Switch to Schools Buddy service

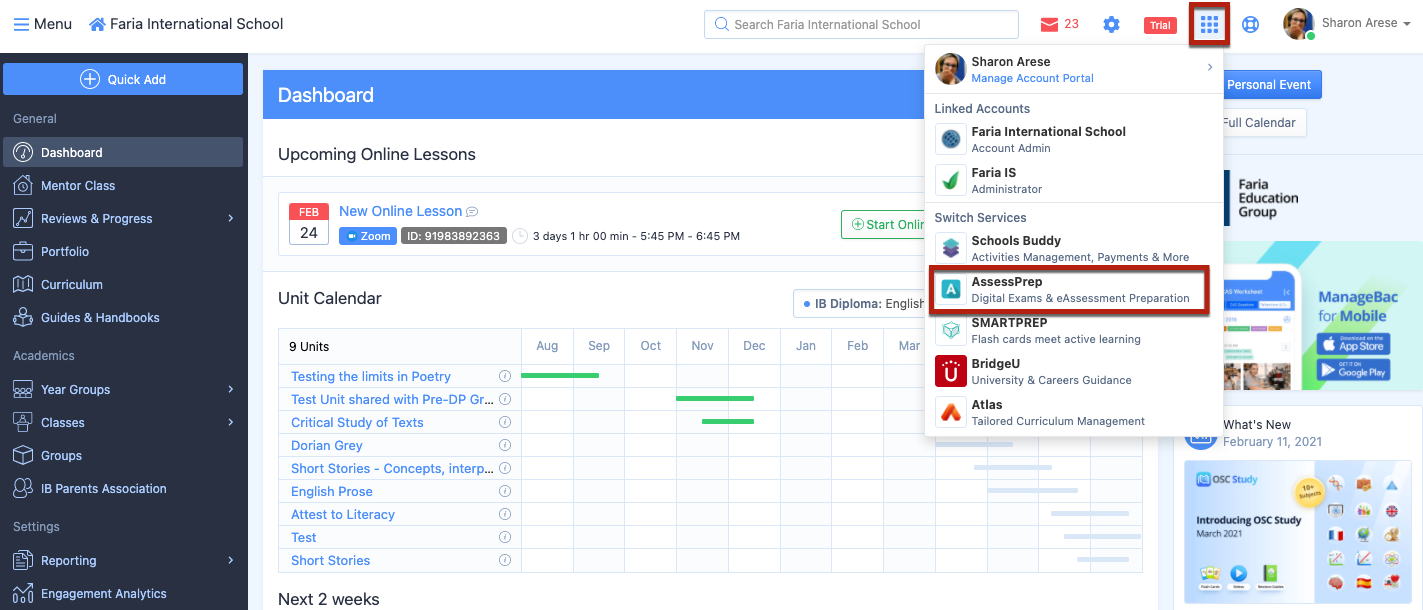(1074, 248)
